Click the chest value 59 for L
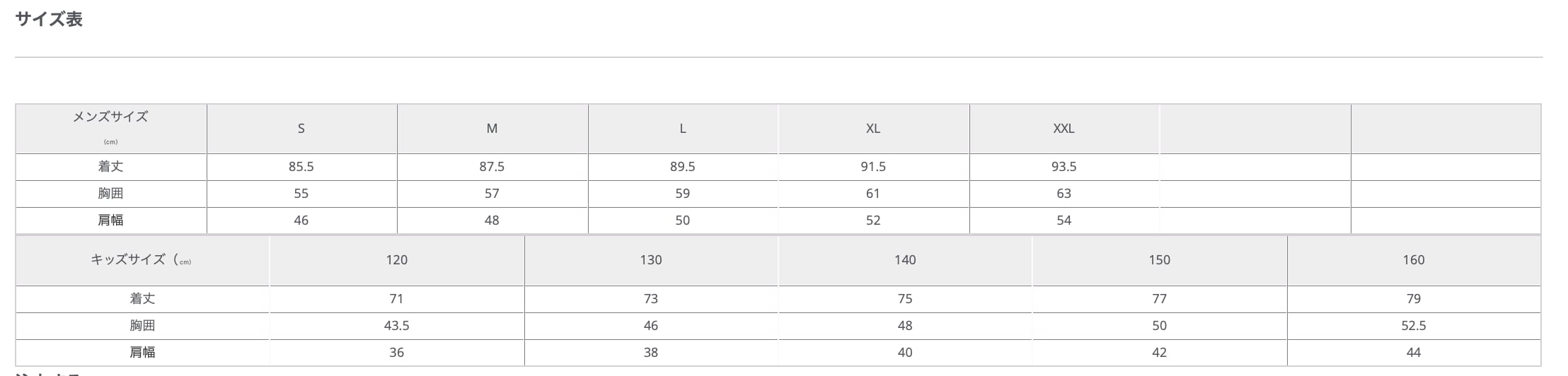This screenshot has width=1568, height=376. click(x=682, y=194)
